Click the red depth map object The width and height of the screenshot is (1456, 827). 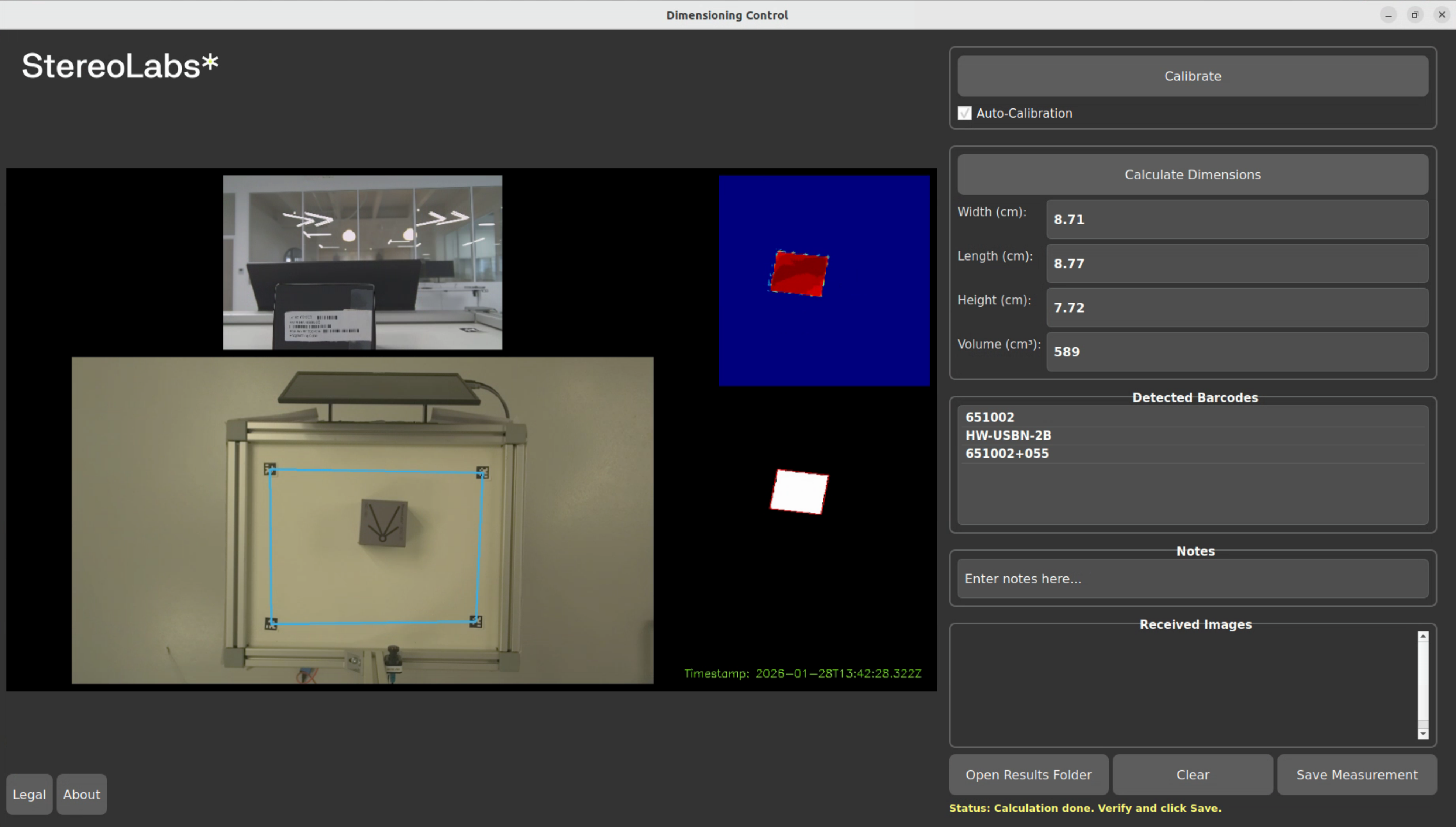pos(799,274)
